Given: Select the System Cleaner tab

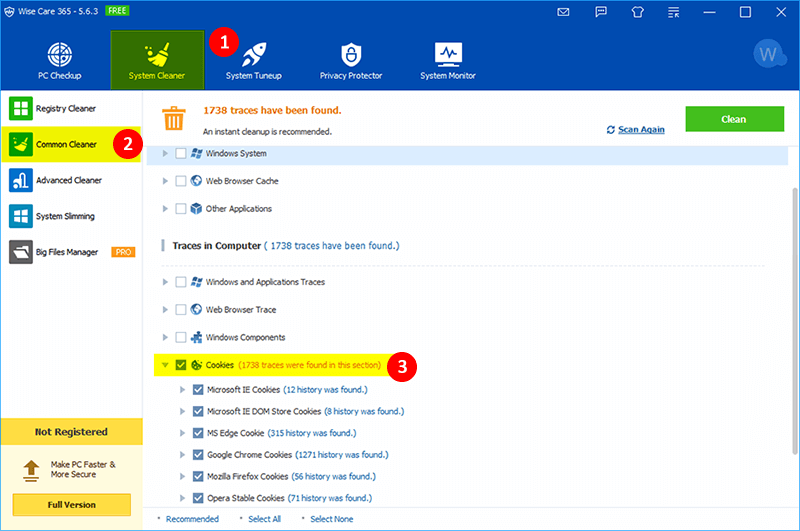Looking at the screenshot, I should tap(157, 60).
